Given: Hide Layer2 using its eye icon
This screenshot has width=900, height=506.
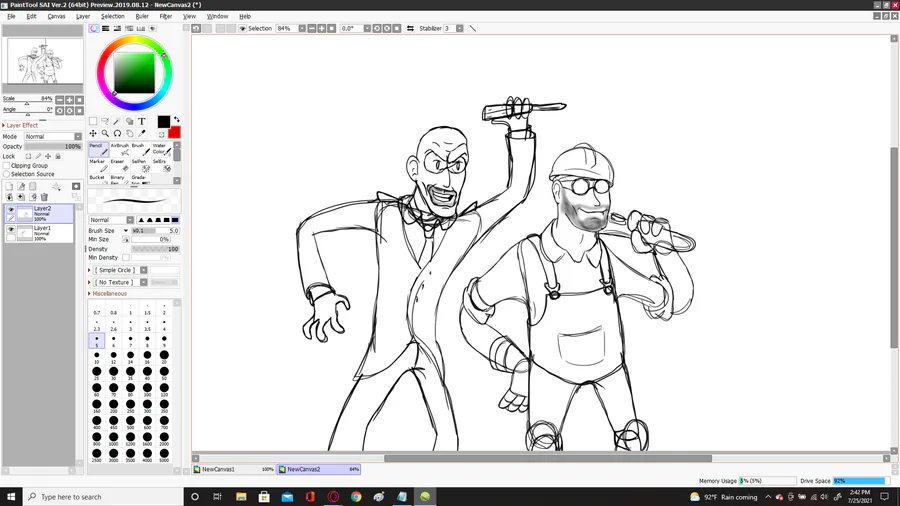Looking at the screenshot, I should coord(11,210).
